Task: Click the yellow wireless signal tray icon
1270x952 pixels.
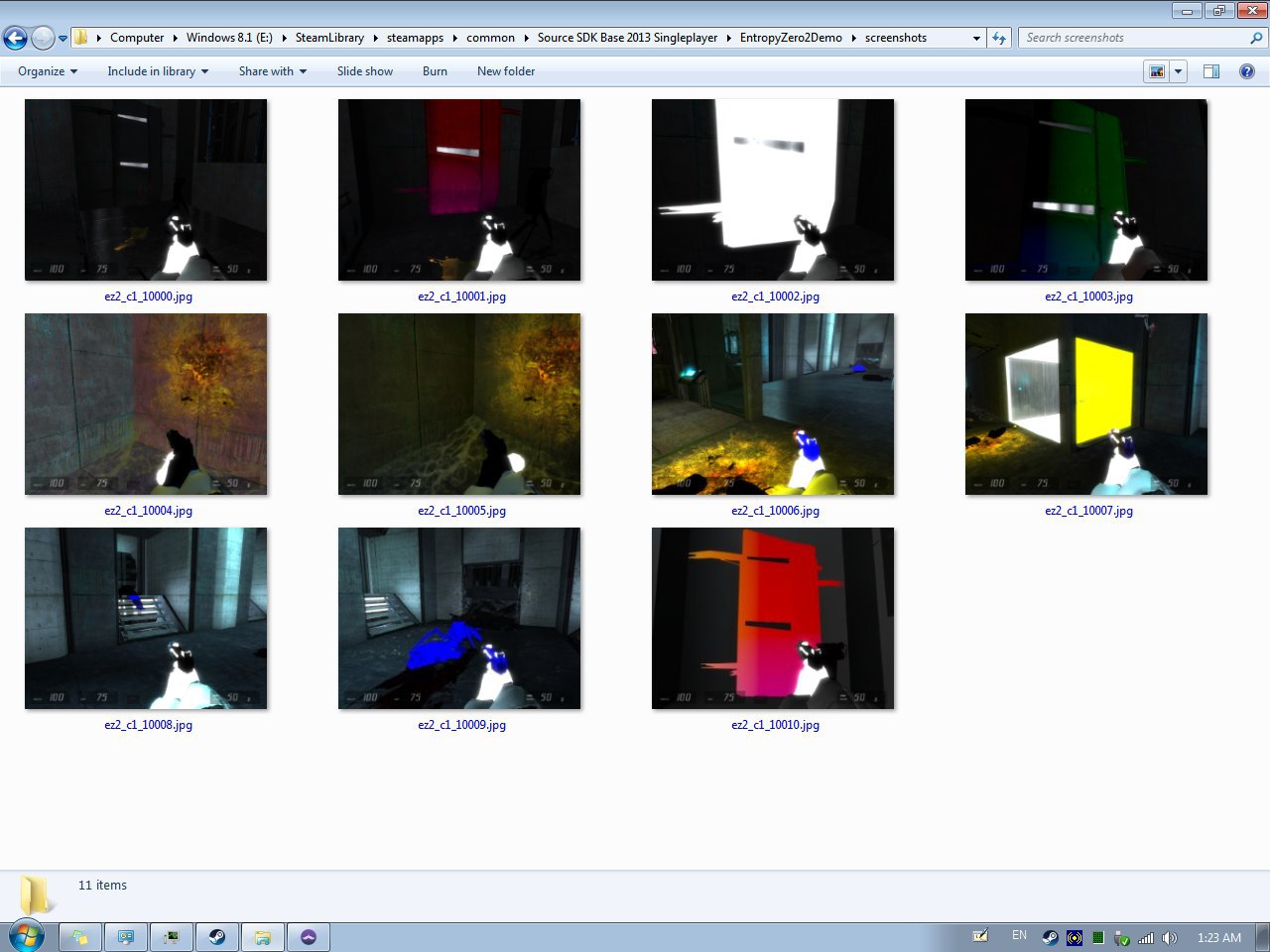Action: point(1075,937)
